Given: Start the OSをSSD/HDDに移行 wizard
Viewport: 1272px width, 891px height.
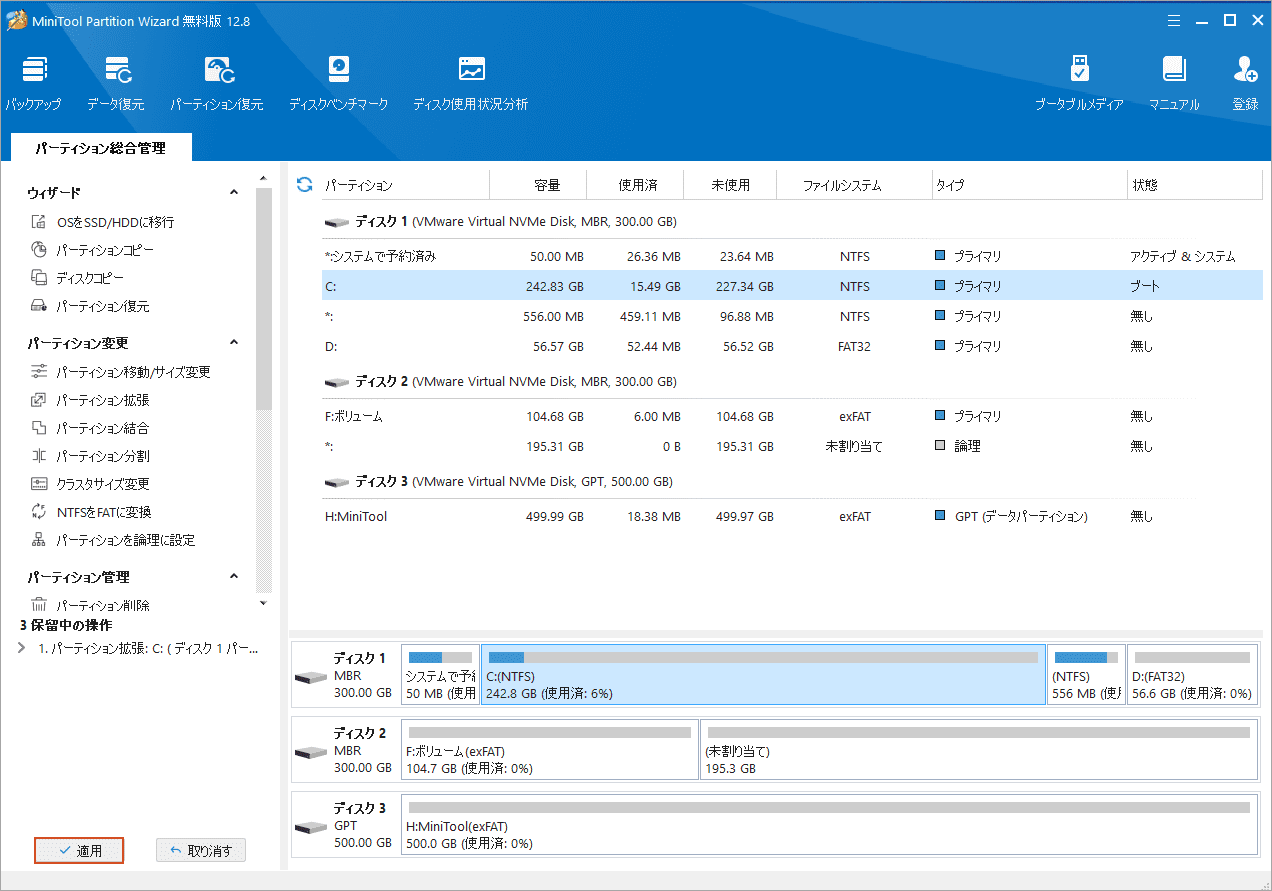Looking at the screenshot, I should coord(102,222).
